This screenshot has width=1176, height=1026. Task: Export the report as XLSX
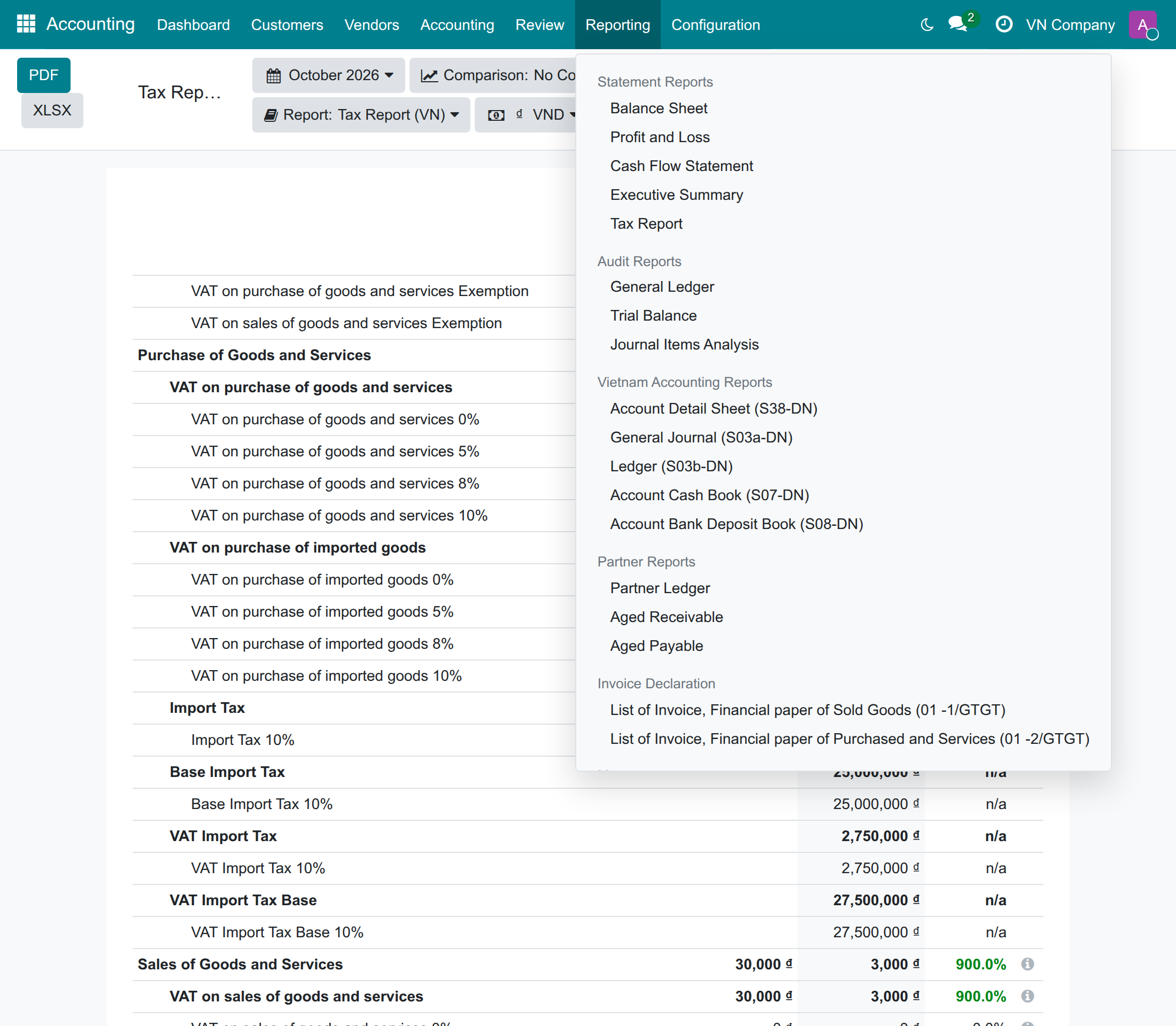point(52,110)
